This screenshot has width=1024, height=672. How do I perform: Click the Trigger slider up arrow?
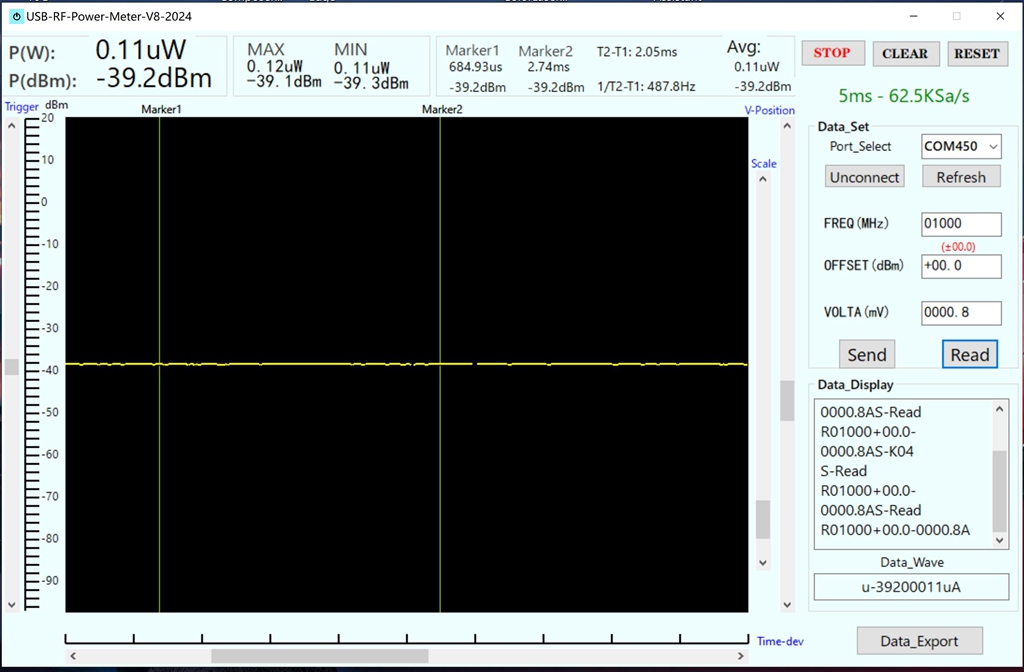[x=12, y=125]
